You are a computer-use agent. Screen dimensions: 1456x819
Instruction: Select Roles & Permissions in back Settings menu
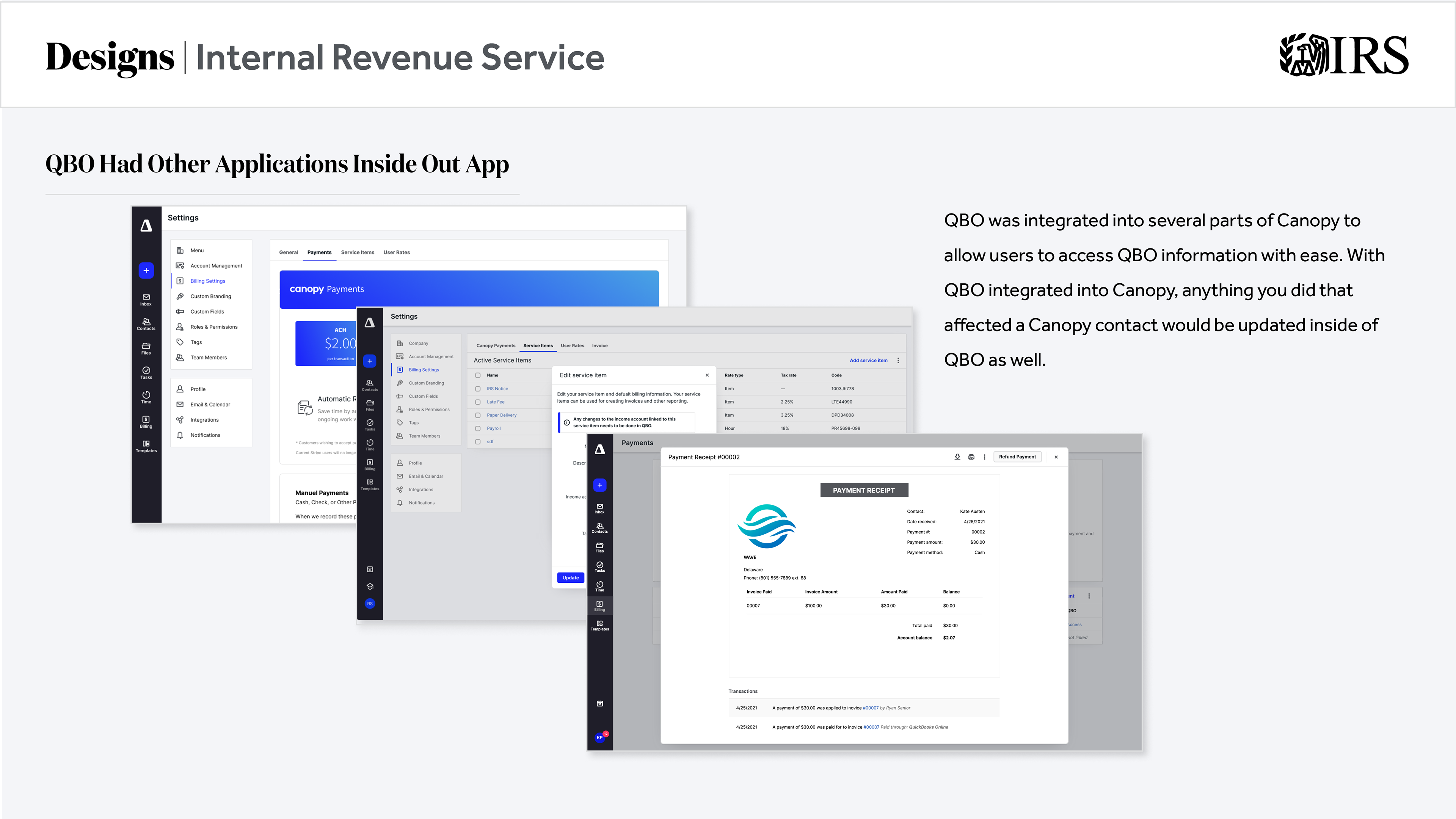coord(211,327)
